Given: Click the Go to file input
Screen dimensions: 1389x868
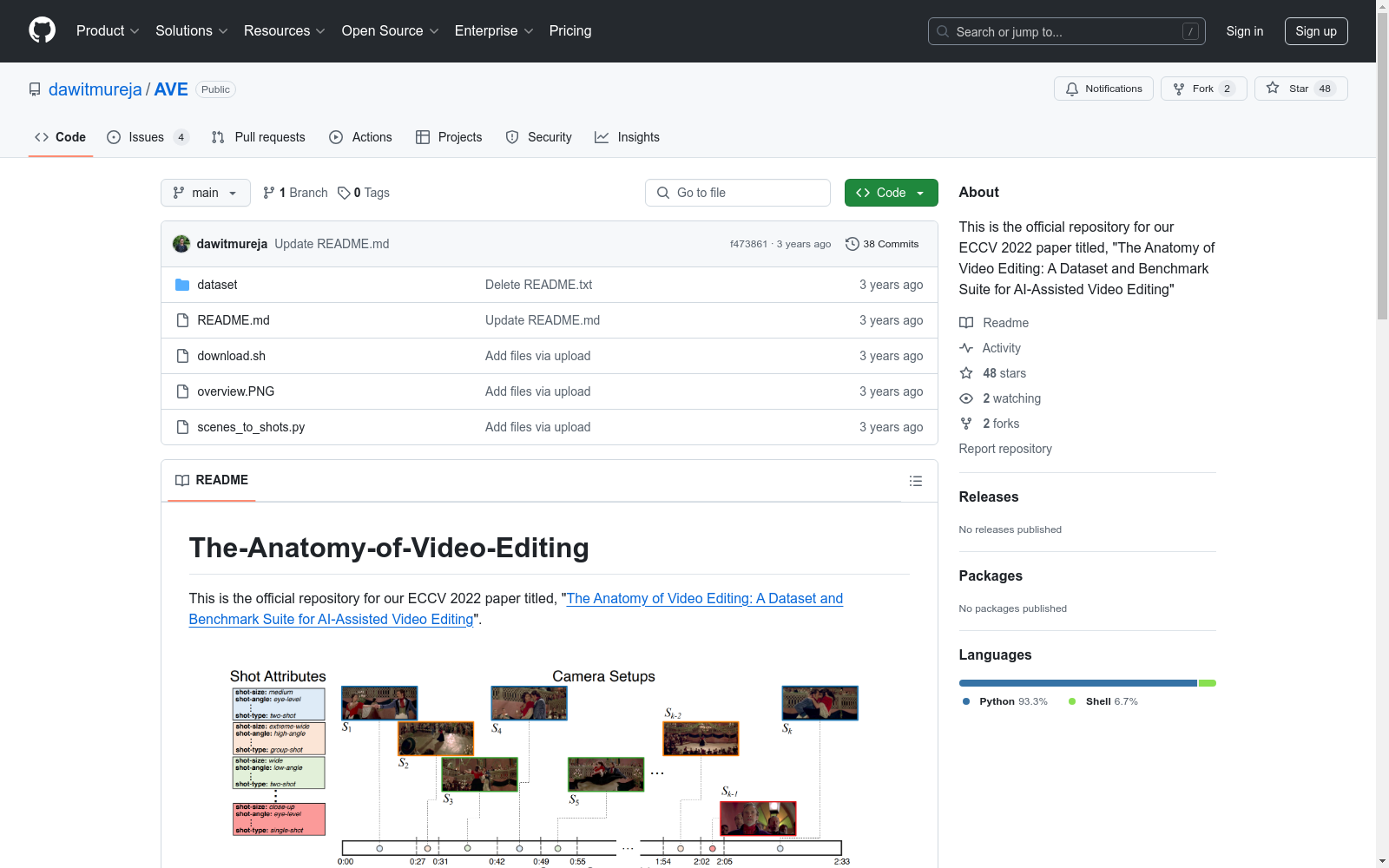Looking at the screenshot, I should point(738,193).
